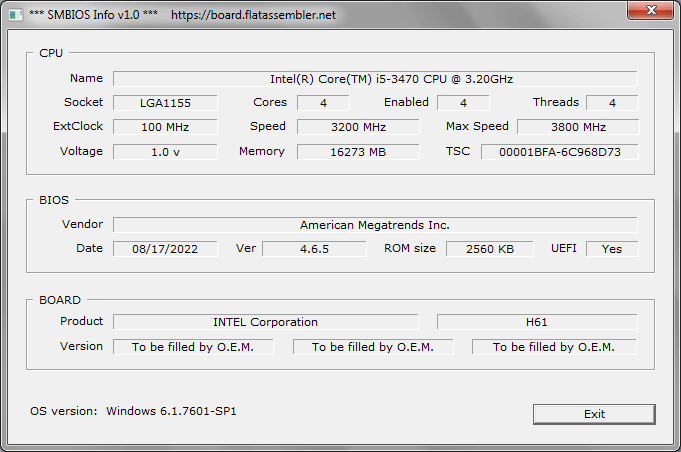Image resolution: width=681 pixels, height=452 pixels.
Task: Click the OS version text Windows 6.1.7601-SP1
Action: pyautogui.click(x=172, y=411)
